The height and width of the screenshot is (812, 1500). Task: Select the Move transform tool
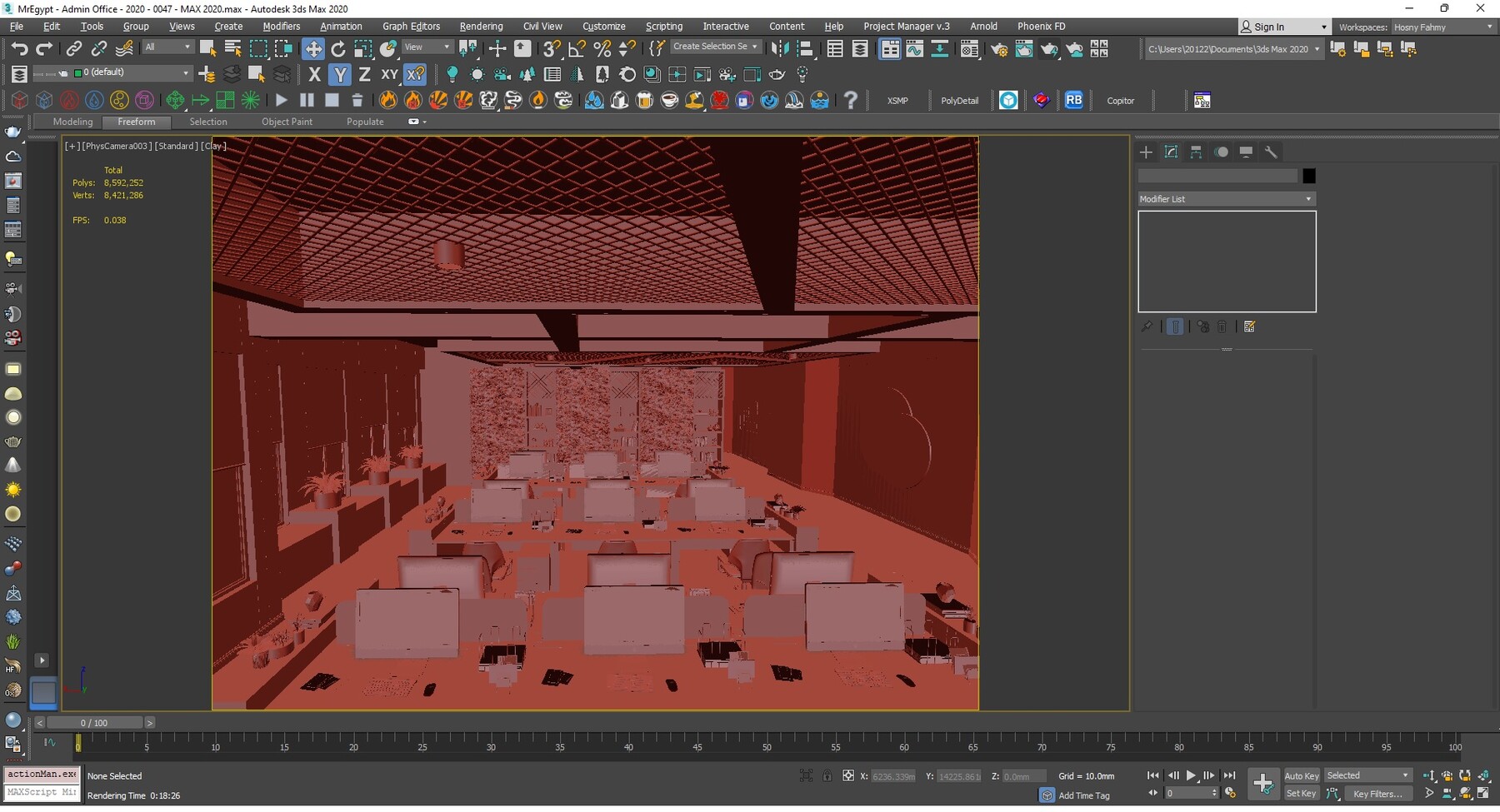(313, 49)
